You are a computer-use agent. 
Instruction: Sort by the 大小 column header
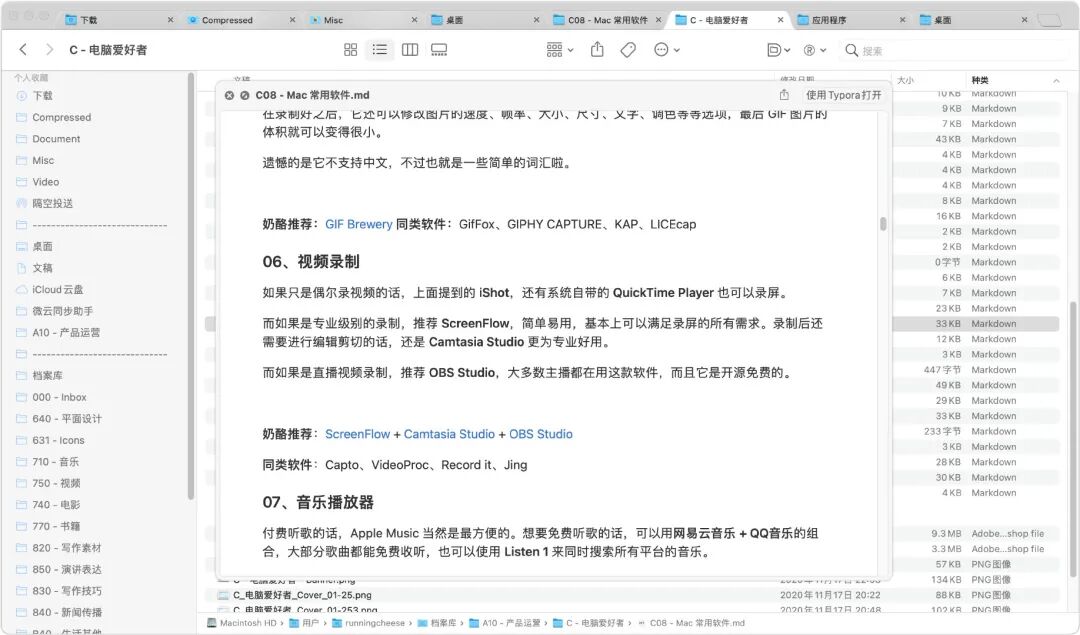tap(928, 81)
